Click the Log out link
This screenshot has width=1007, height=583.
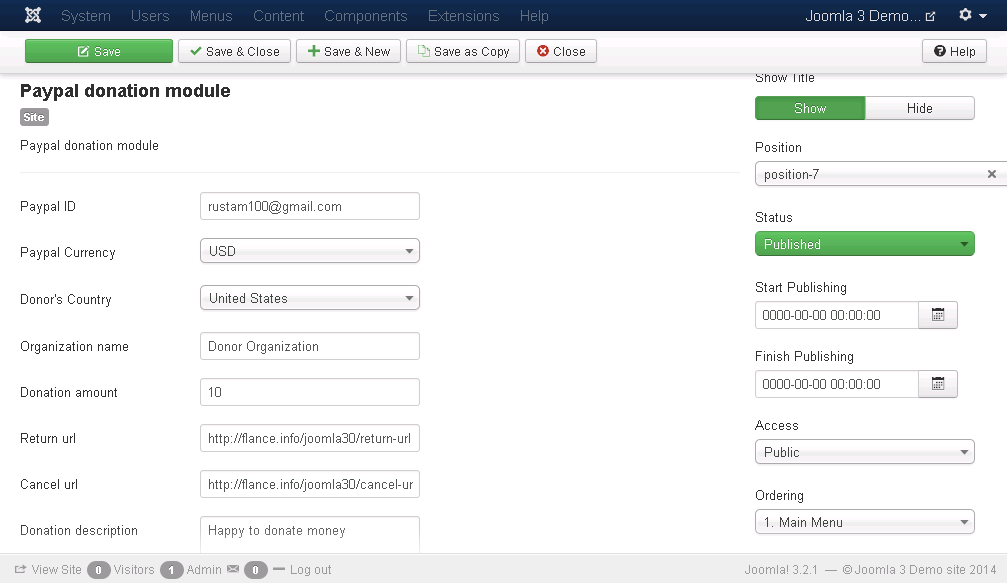[310, 570]
